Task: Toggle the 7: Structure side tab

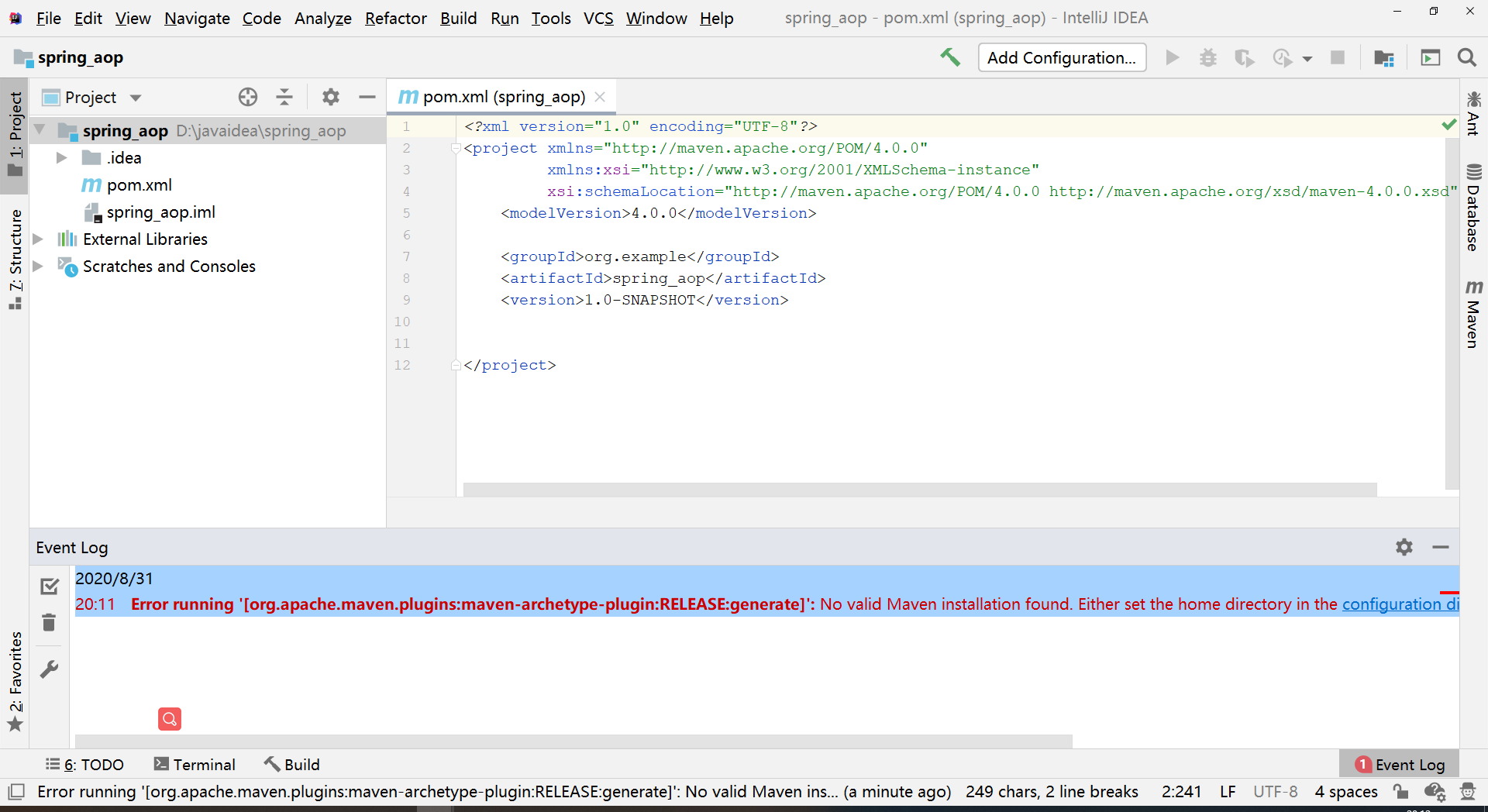Action: [x=15, y=259]
